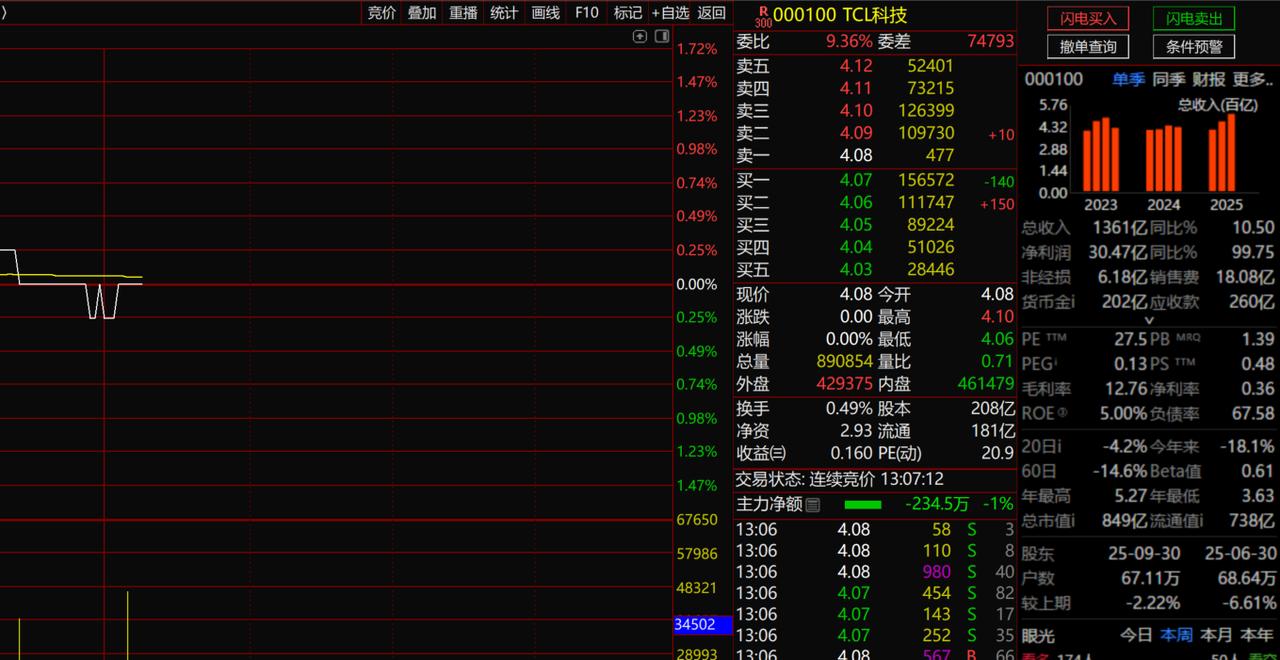Click the 标记 marker tool

(x=627, y=13)
